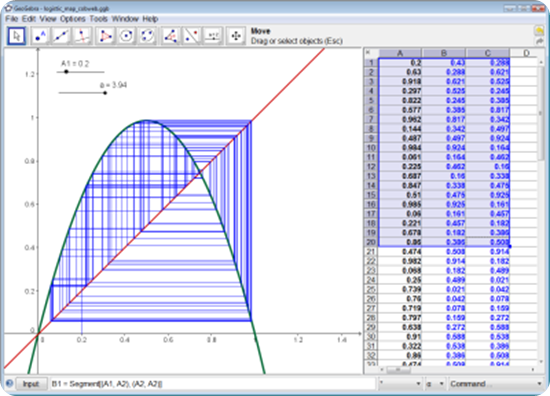Viewport: 550px width, 396px height.
Task: Click cell A1 with value 0.2
Action: click(x=400, y=63)
